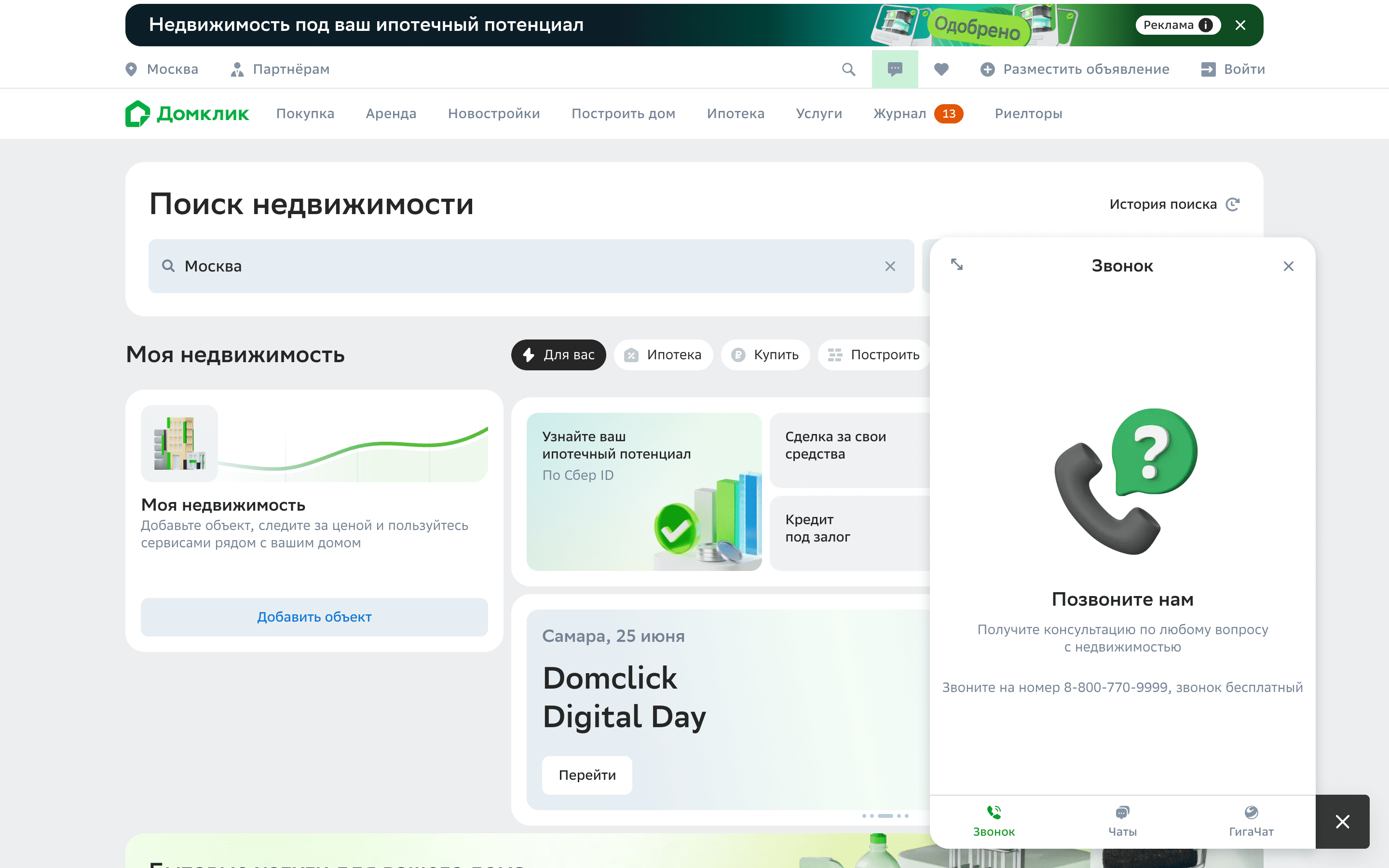Viewport: 1389px width, 868px height.
Task: Click the lightning icon in Для вас chip
Action: pos(529,355)
